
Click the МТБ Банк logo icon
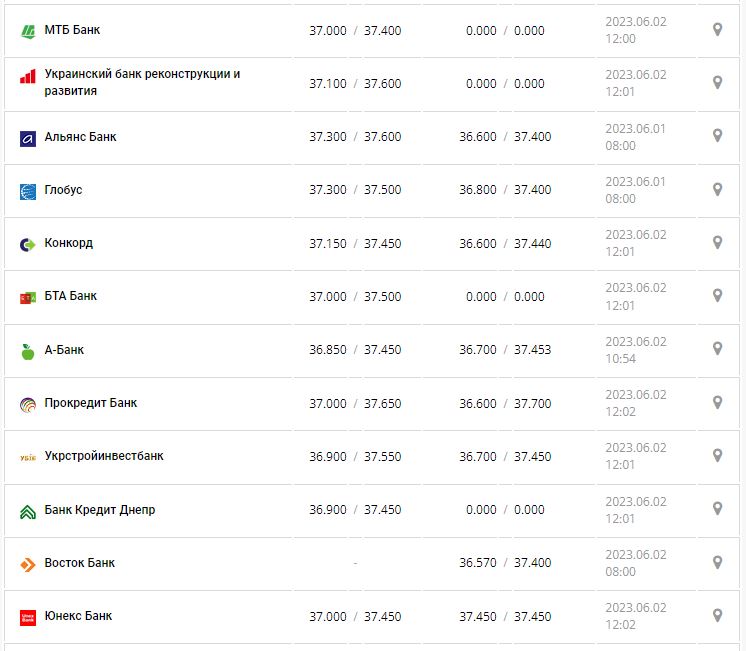point(28,31)
